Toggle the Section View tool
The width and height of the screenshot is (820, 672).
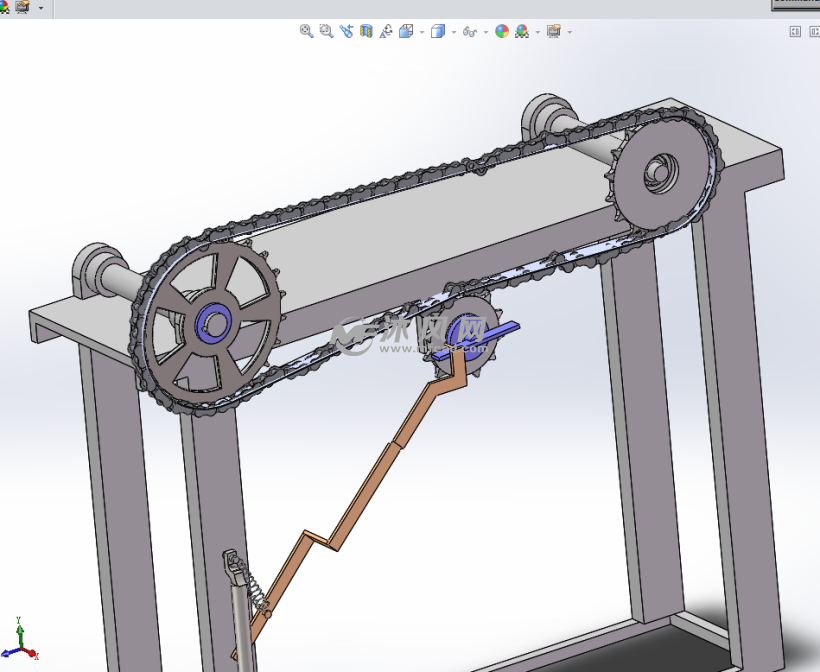(x=366, y=31)
